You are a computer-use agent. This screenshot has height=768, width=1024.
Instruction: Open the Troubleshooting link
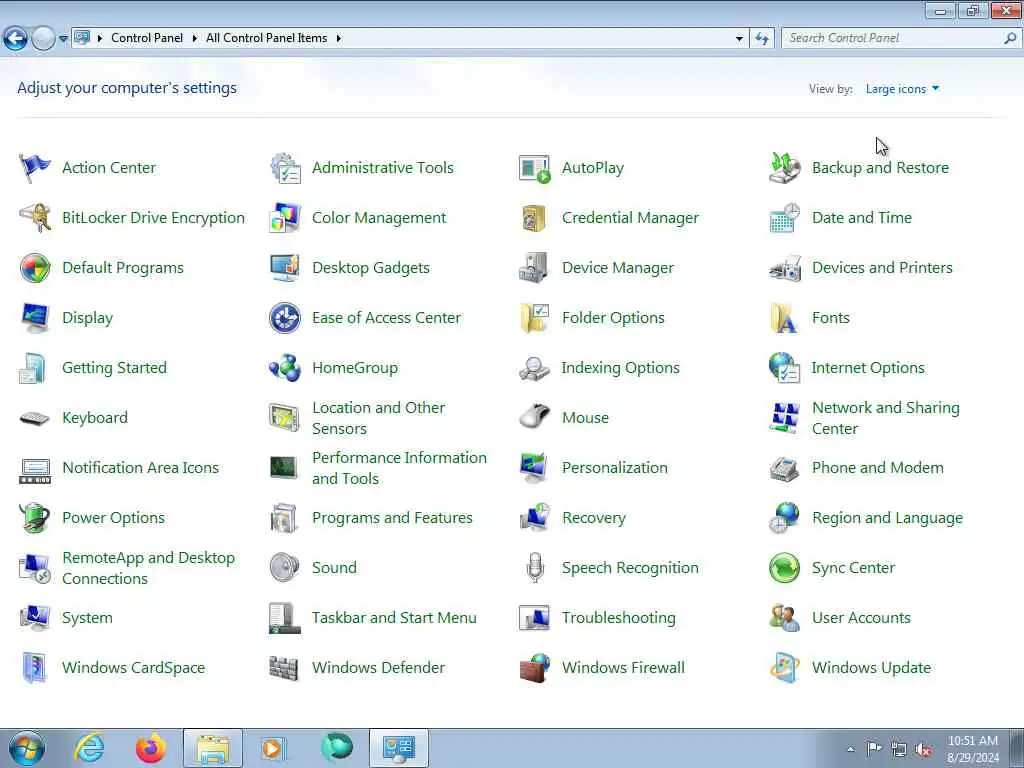[618, 618]
